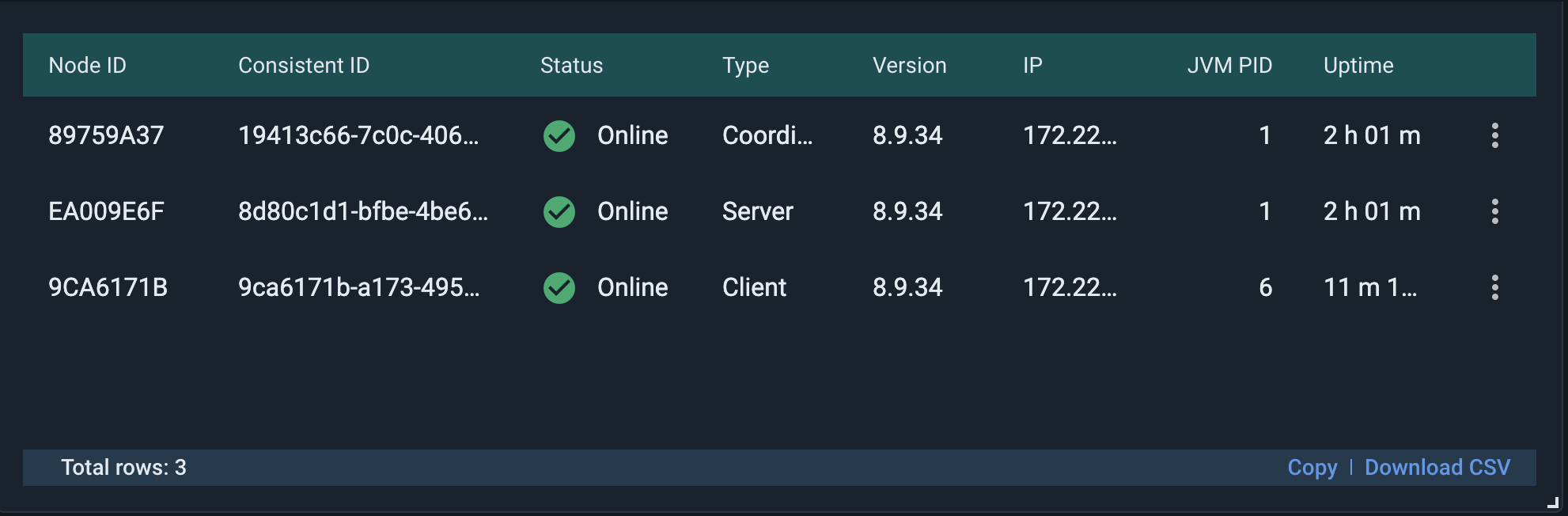Click the JVM PID 1 cell for node 89759A37

click(1265, 135)
